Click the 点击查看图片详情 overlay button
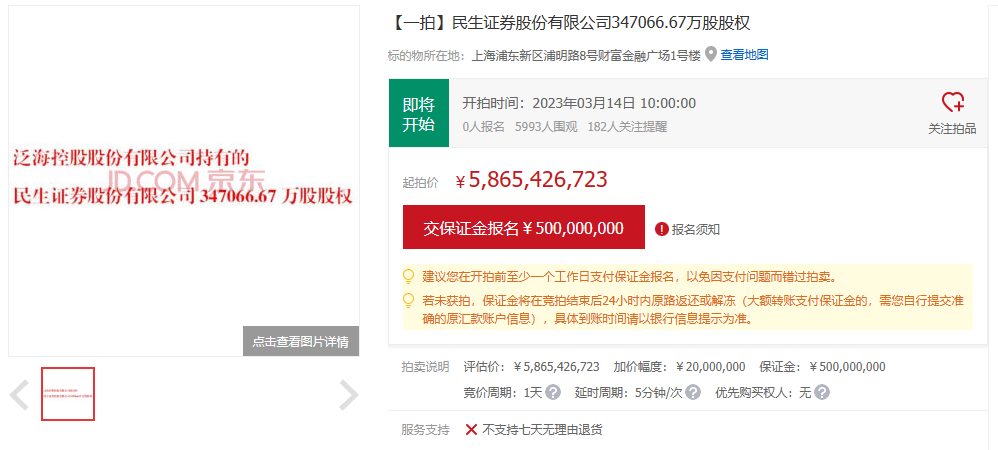The image size is (998, 450). pos(300,341)
